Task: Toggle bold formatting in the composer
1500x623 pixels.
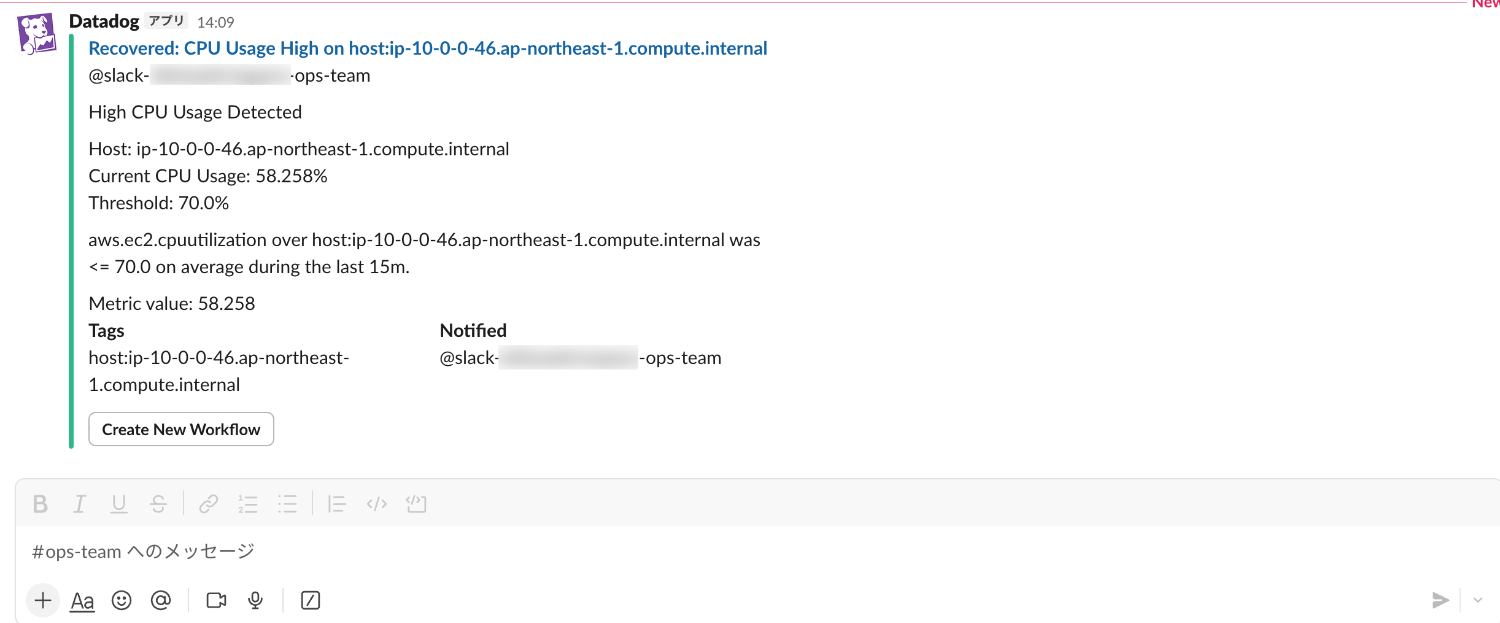Action: [x=40, y=504]
